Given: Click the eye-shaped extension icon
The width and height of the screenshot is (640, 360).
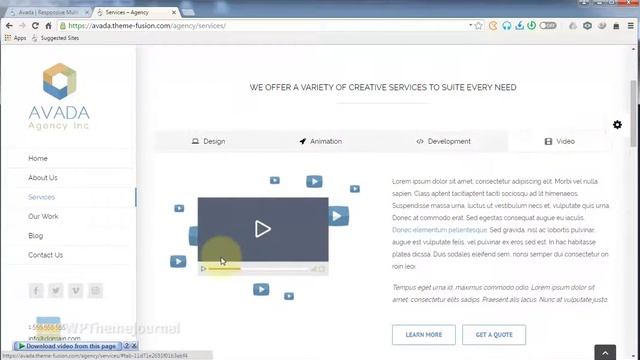Looking at the screenshot, I should (587, 26).
